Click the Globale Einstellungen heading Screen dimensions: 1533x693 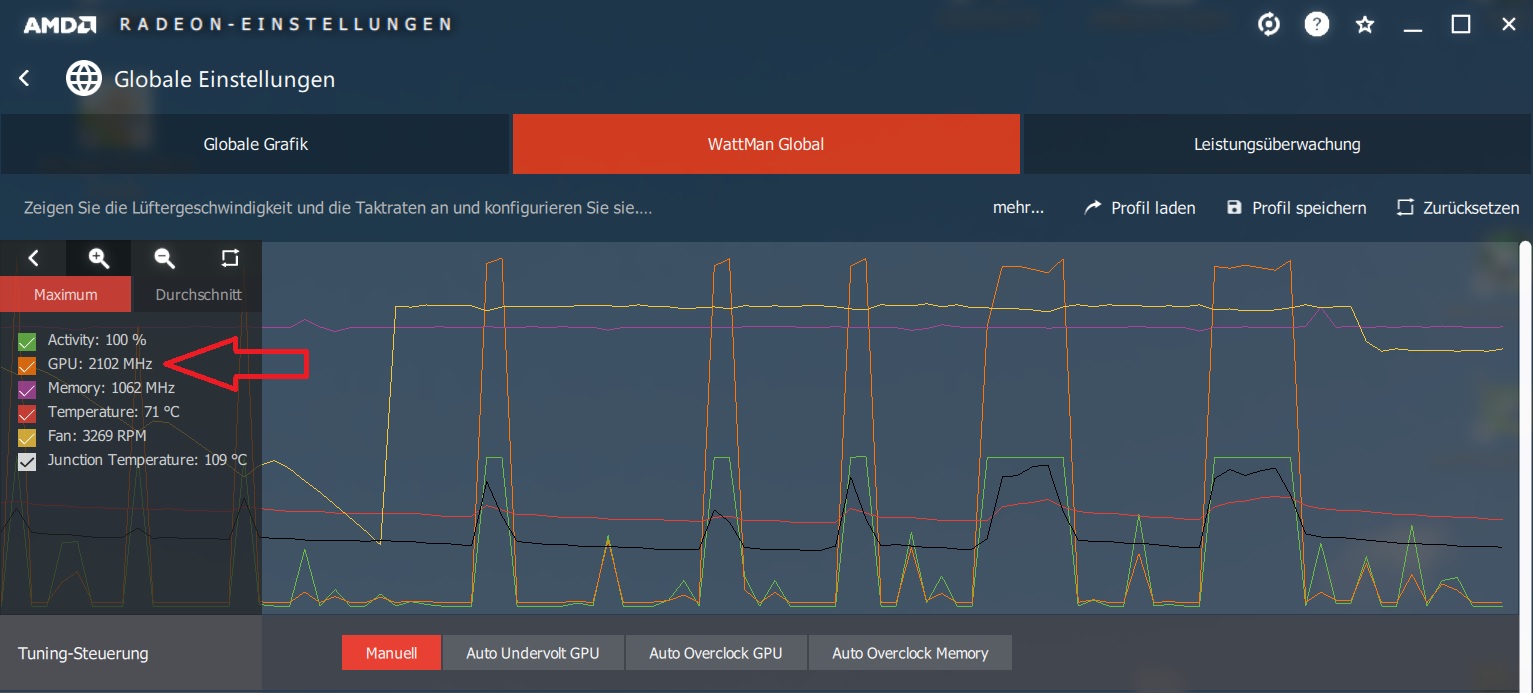pyautogui.click(x=225, y=79)
